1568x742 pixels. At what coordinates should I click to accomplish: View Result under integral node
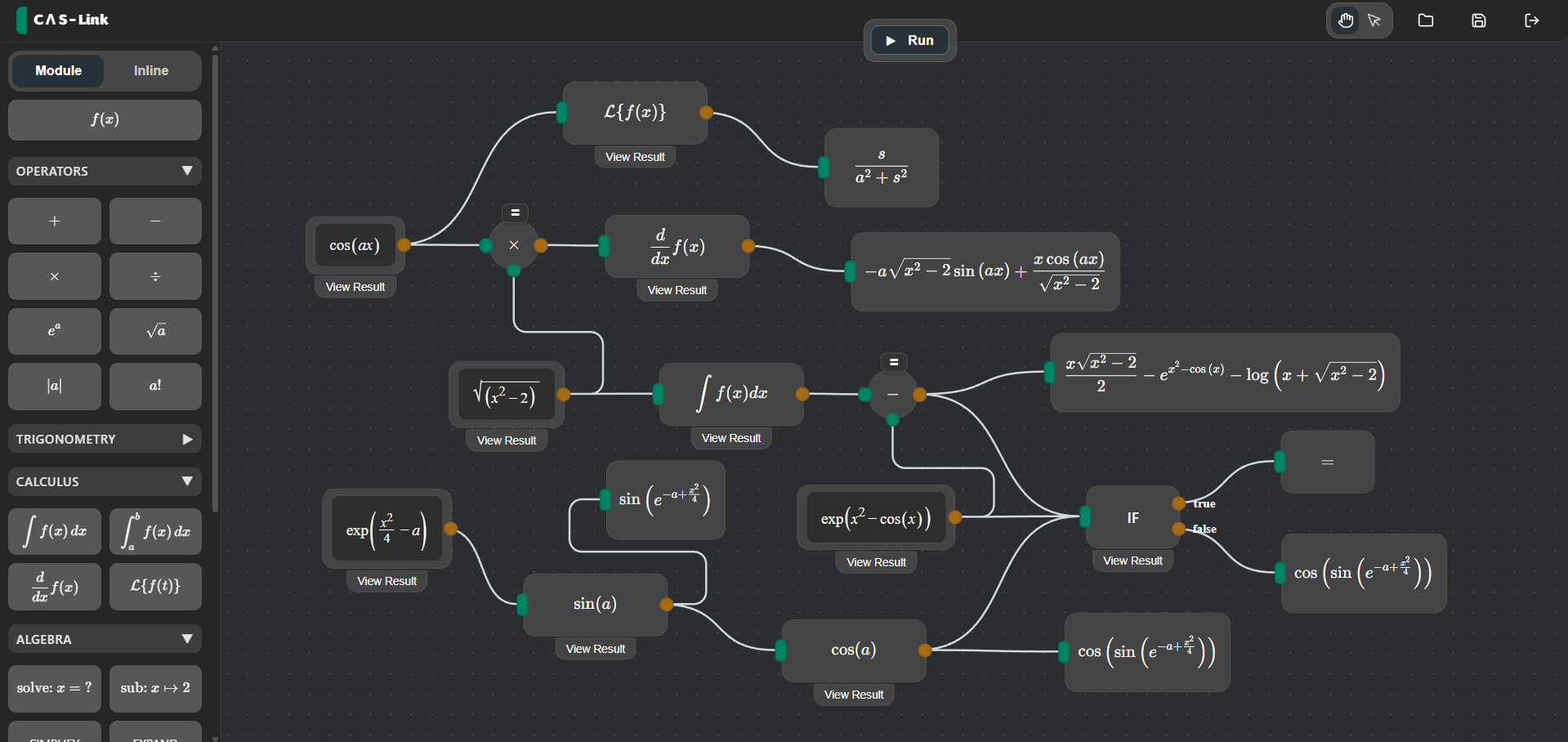tap(731, 438)
